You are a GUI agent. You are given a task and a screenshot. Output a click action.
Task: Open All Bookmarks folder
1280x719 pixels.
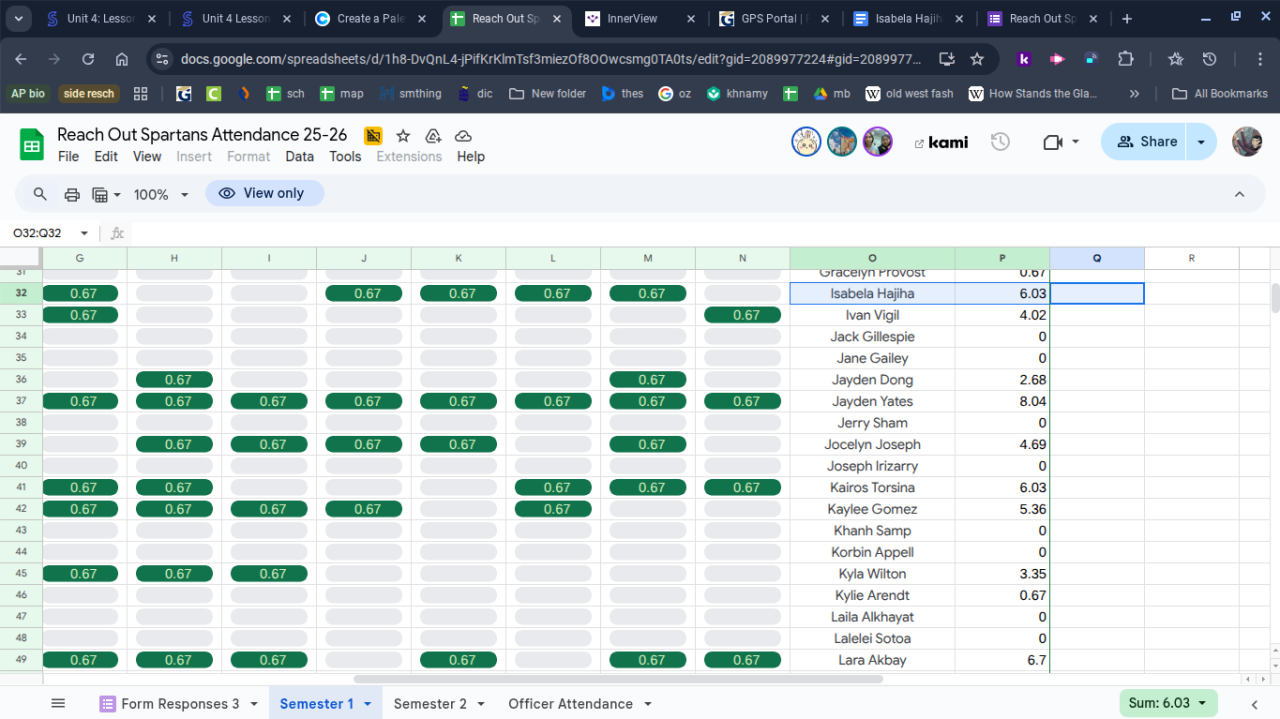(x=1219, y=93)
